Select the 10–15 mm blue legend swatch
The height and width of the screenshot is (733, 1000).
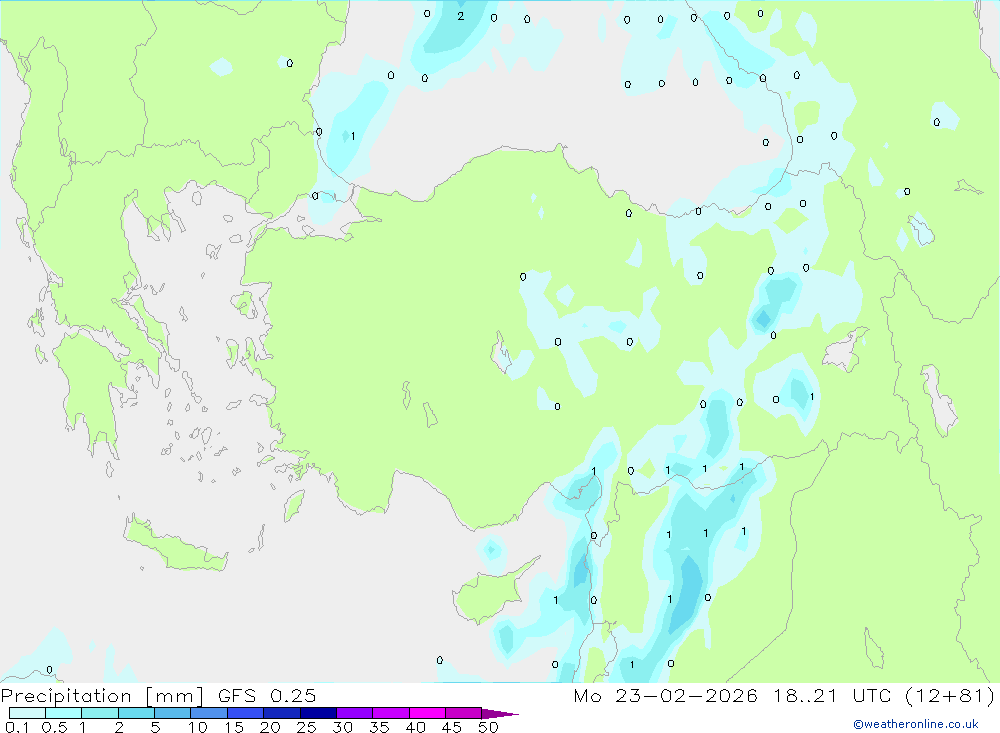(x=209, y=713)
